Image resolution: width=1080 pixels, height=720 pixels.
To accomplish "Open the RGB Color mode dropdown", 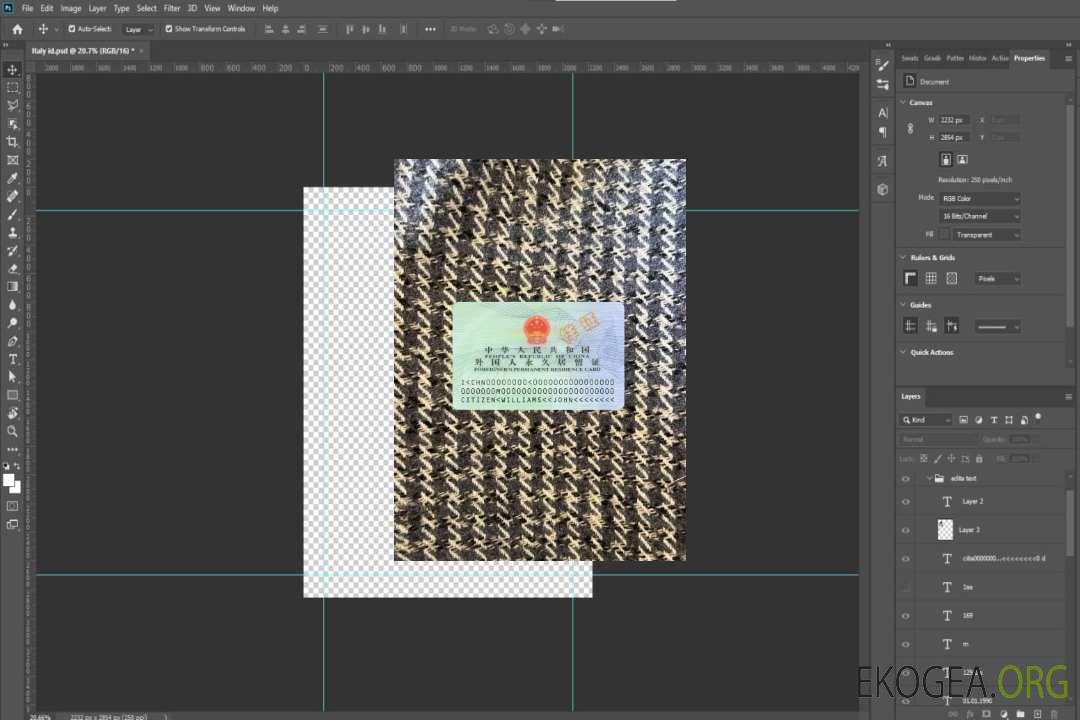I will (x=980, y=198).
